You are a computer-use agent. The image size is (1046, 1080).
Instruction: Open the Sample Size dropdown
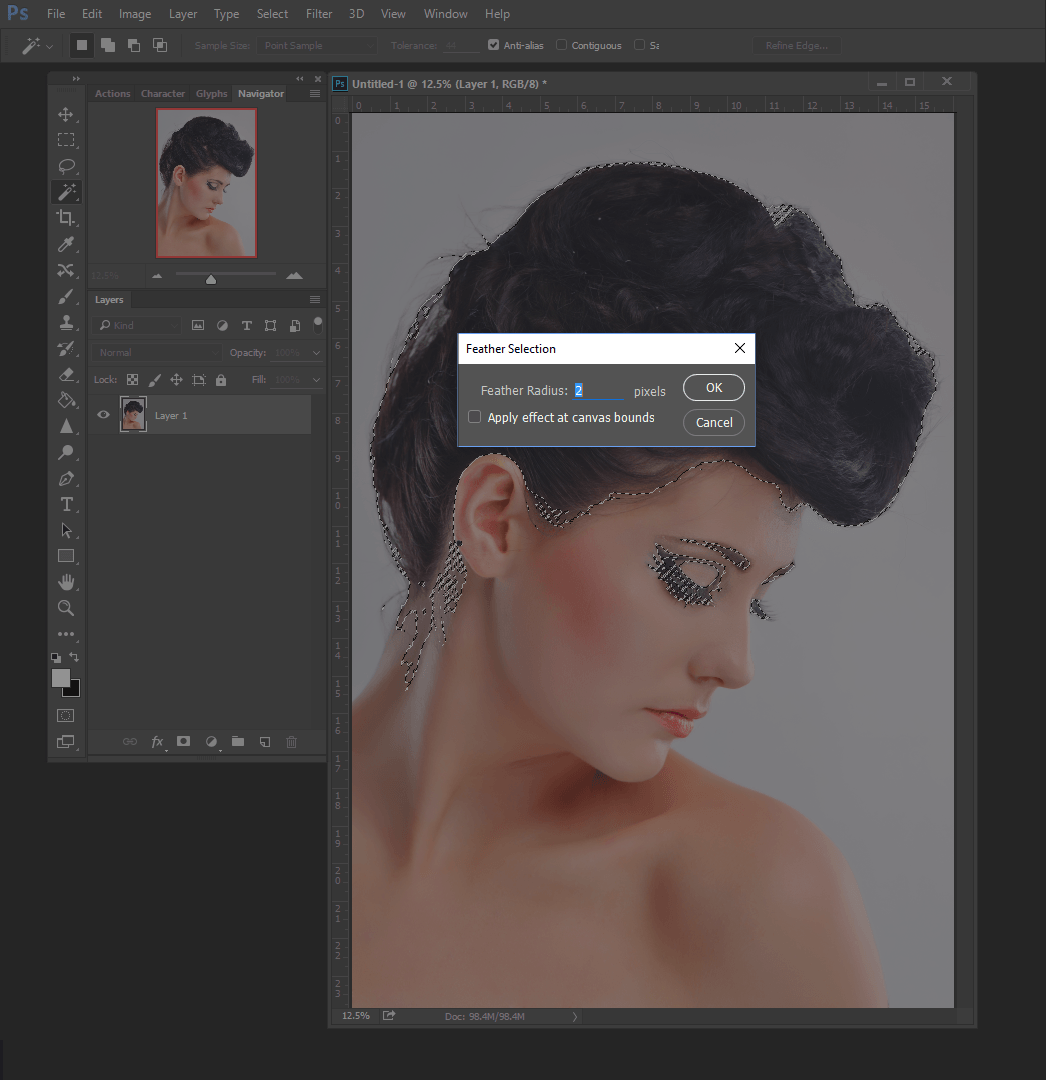[316, 45]
